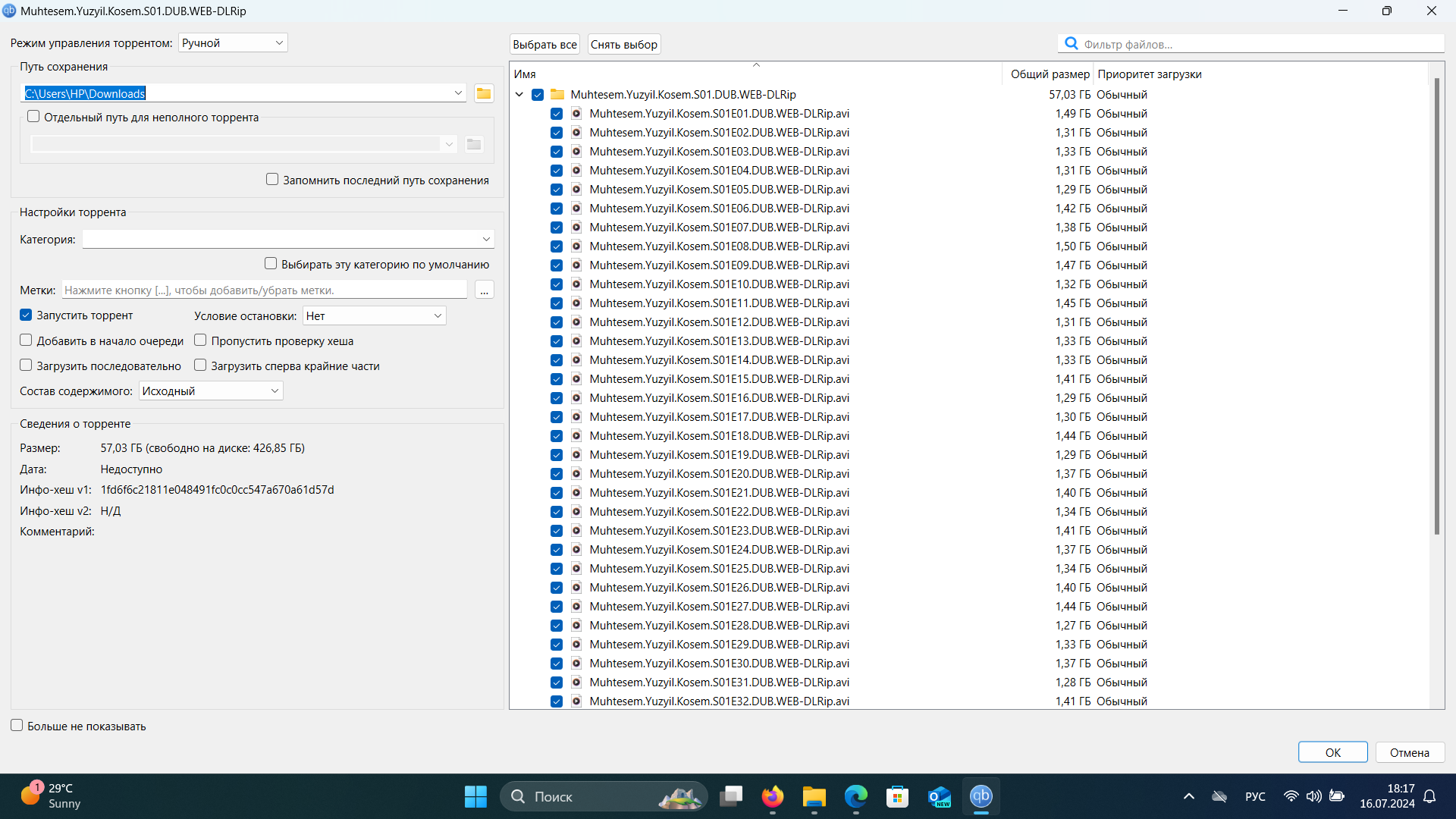
Task: Click the qBittorrent taskbar icon
Action: pyautogui.click(x=981, y=796)
